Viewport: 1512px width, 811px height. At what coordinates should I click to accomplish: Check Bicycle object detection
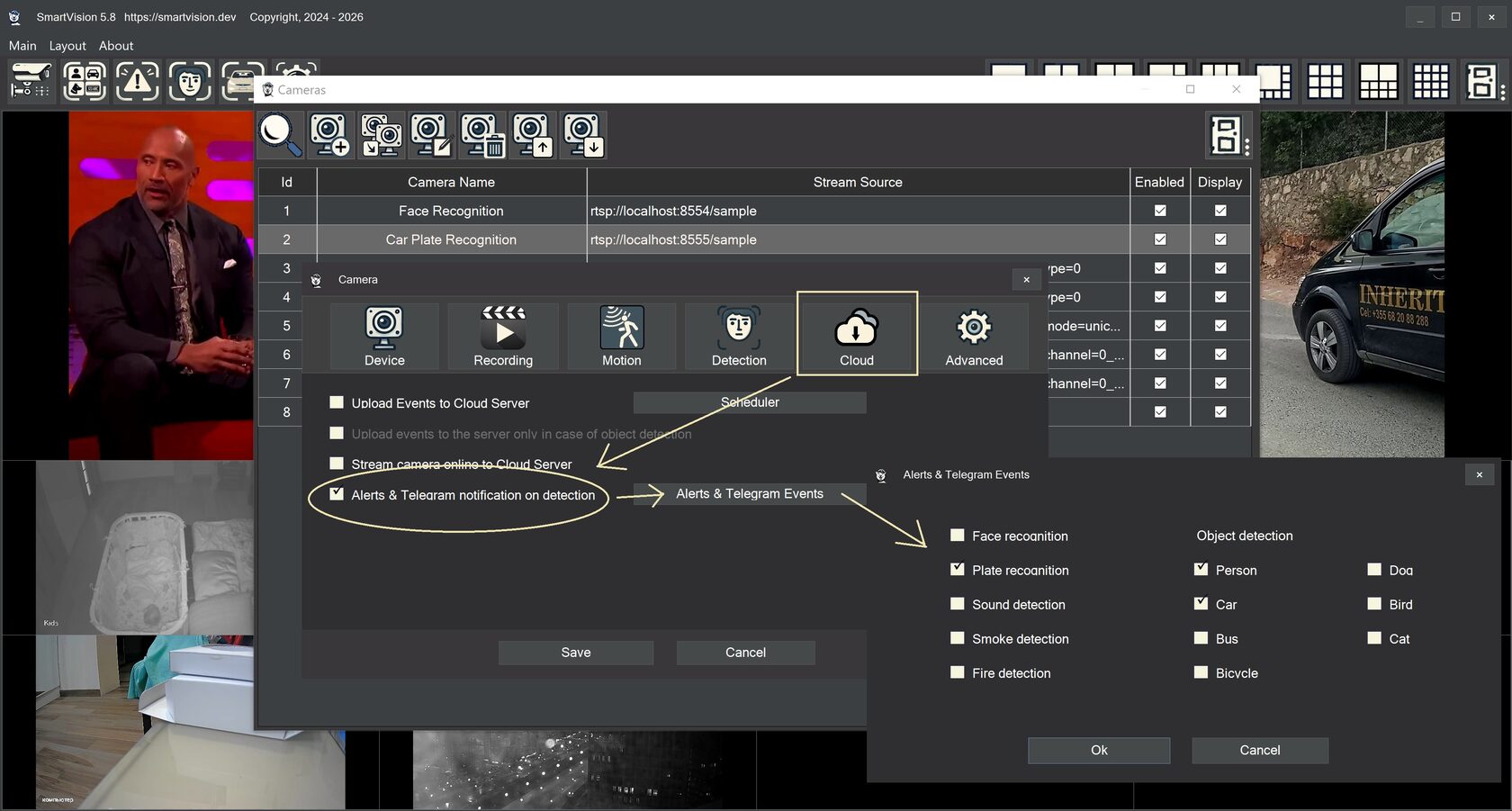pyautogui.click(x=1201, y=672)
